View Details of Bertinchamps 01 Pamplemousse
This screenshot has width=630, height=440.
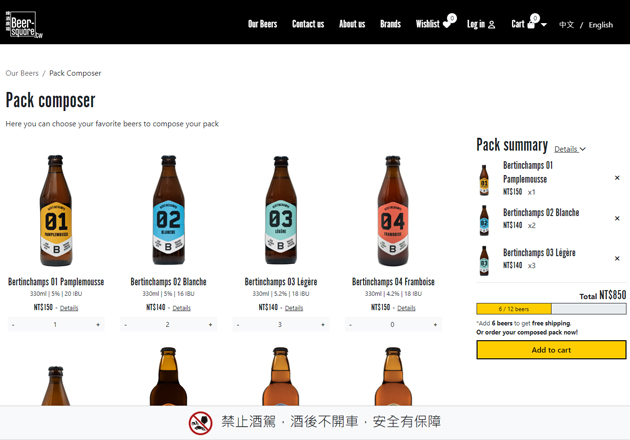coord(69,308)
